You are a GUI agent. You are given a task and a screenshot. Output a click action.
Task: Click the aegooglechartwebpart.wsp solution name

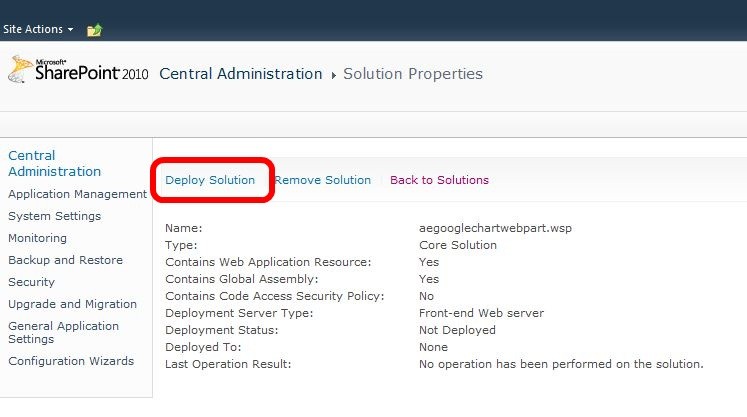coord(495,228)
